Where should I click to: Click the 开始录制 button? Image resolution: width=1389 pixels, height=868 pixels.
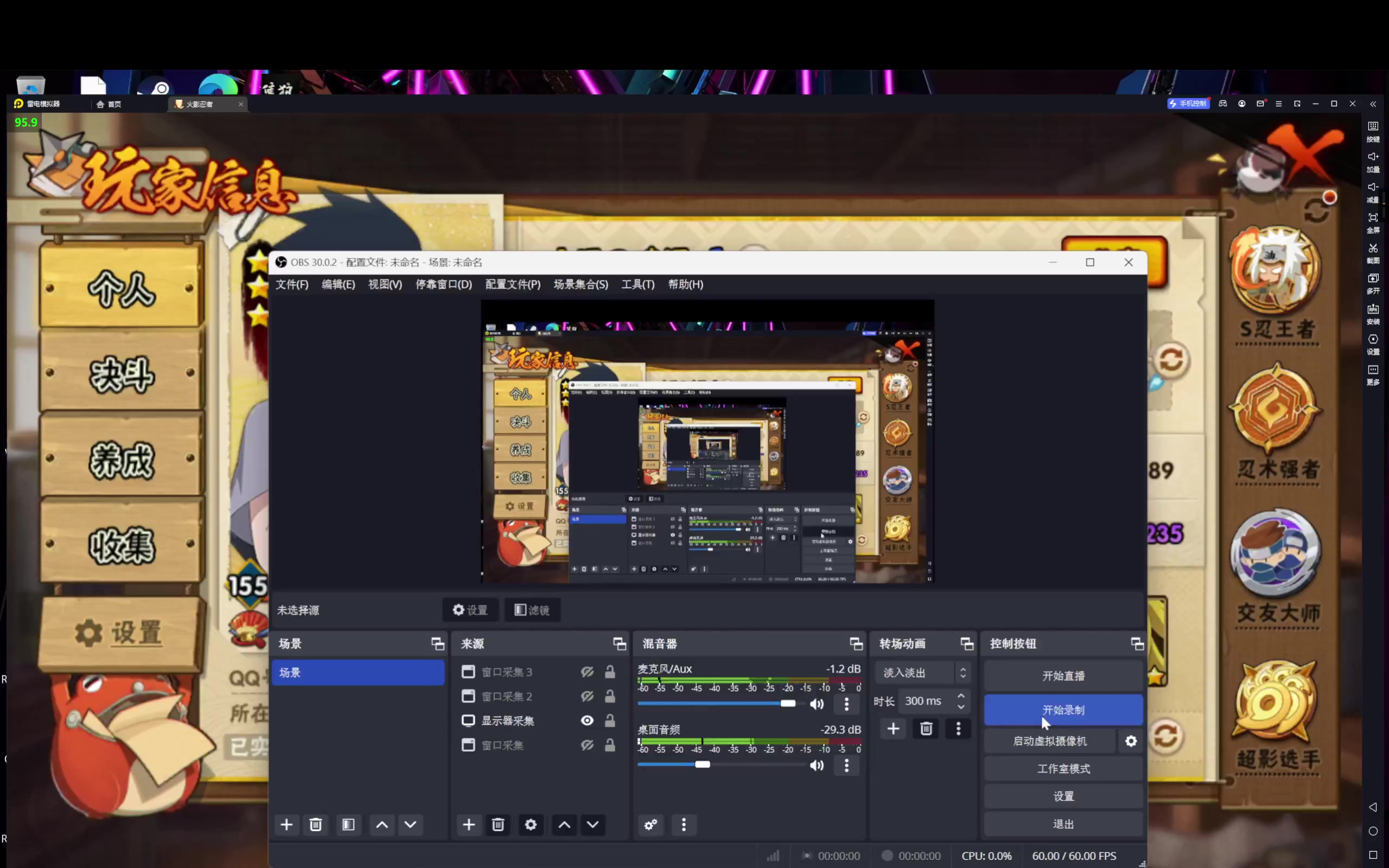coord(1063,710)
